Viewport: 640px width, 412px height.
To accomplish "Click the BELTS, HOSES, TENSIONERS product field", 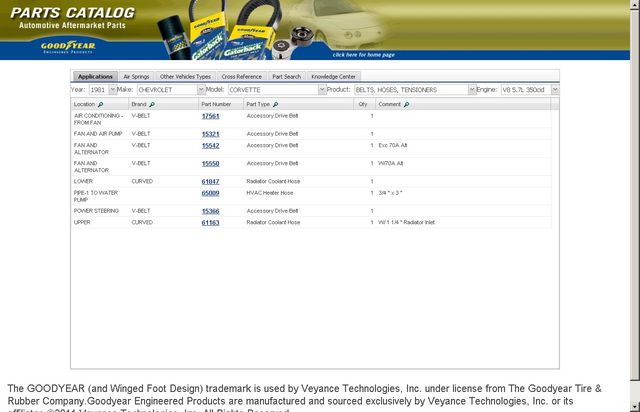I will (411, 89).
